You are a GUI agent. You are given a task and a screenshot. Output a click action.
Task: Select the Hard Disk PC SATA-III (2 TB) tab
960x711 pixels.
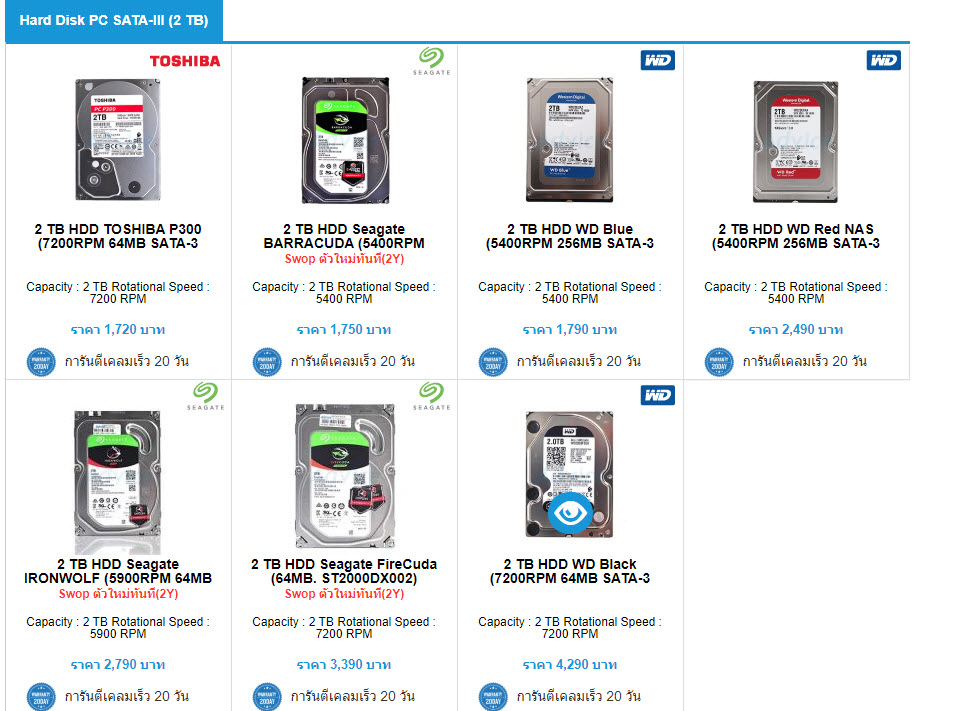coord(114,20)
